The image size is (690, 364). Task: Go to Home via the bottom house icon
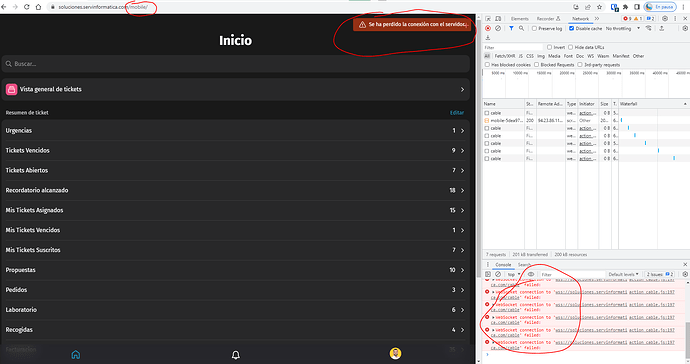tap(76, 354)
